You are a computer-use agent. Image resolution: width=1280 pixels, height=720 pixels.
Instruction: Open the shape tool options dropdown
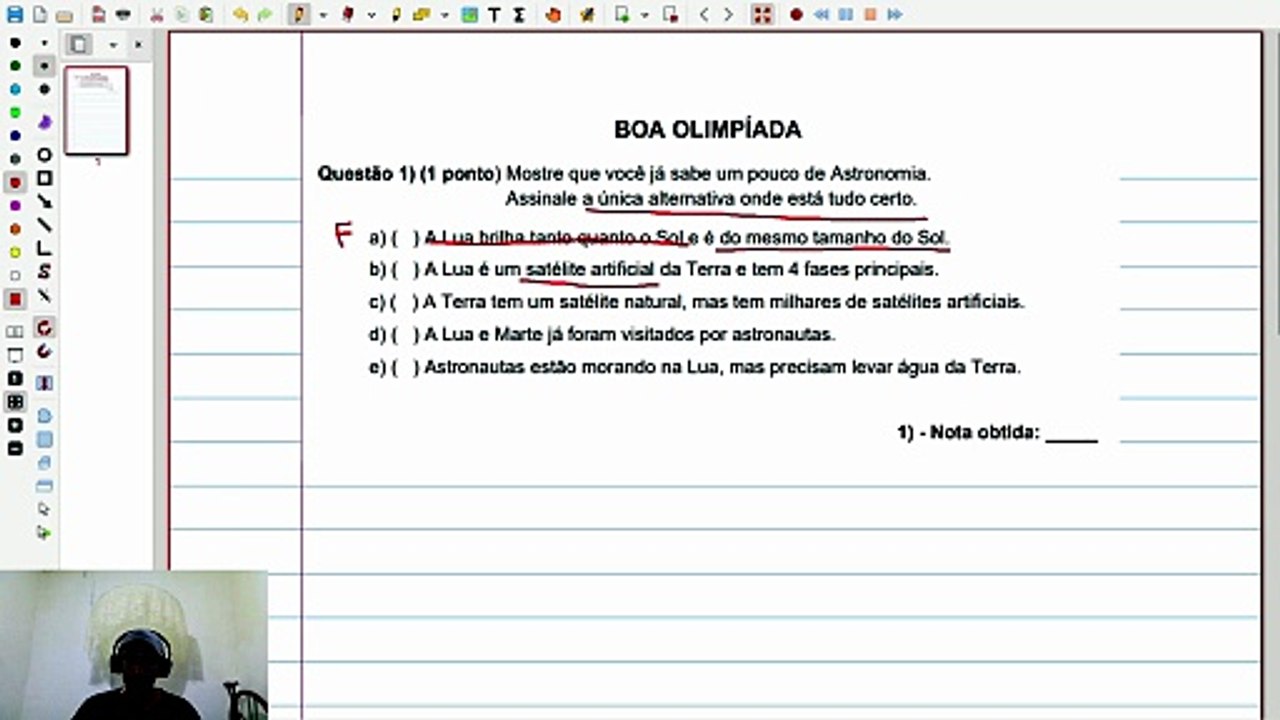coord(445,15)
